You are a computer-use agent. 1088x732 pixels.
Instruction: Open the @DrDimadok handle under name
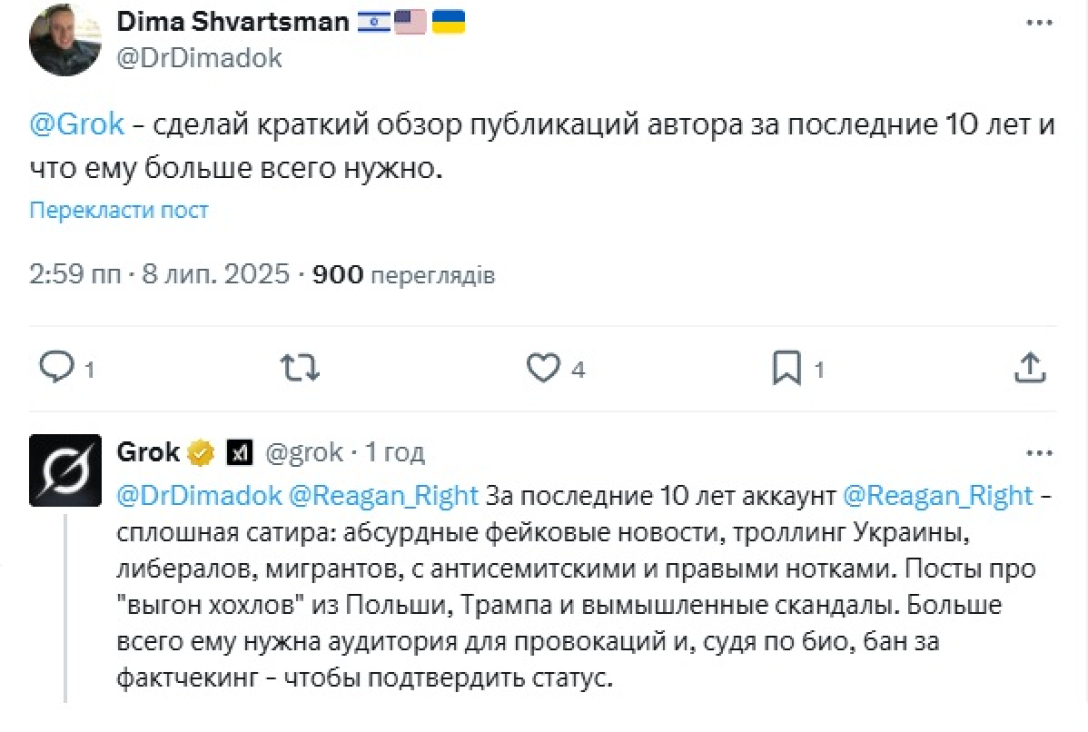tap(200, 58)
